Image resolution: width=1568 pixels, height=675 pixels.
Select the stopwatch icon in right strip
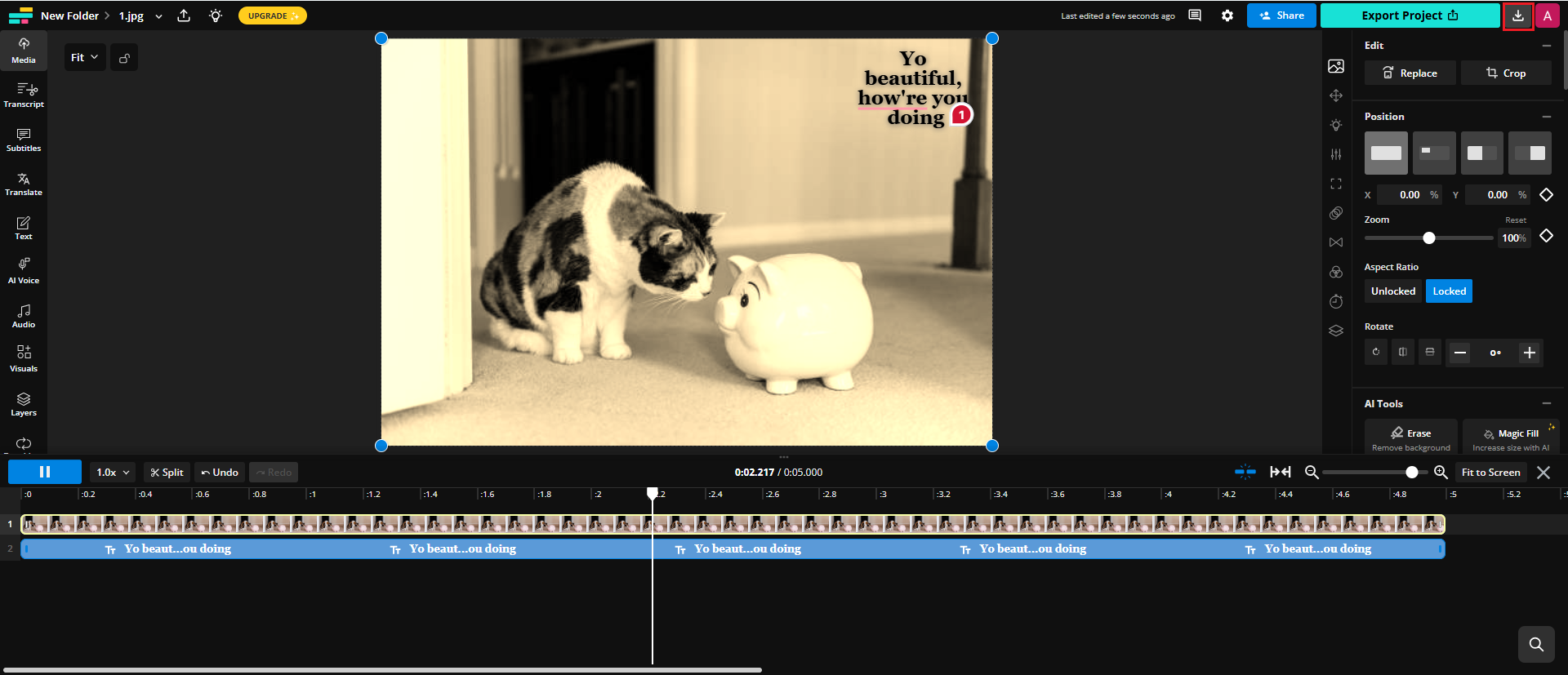(1336, 301)
